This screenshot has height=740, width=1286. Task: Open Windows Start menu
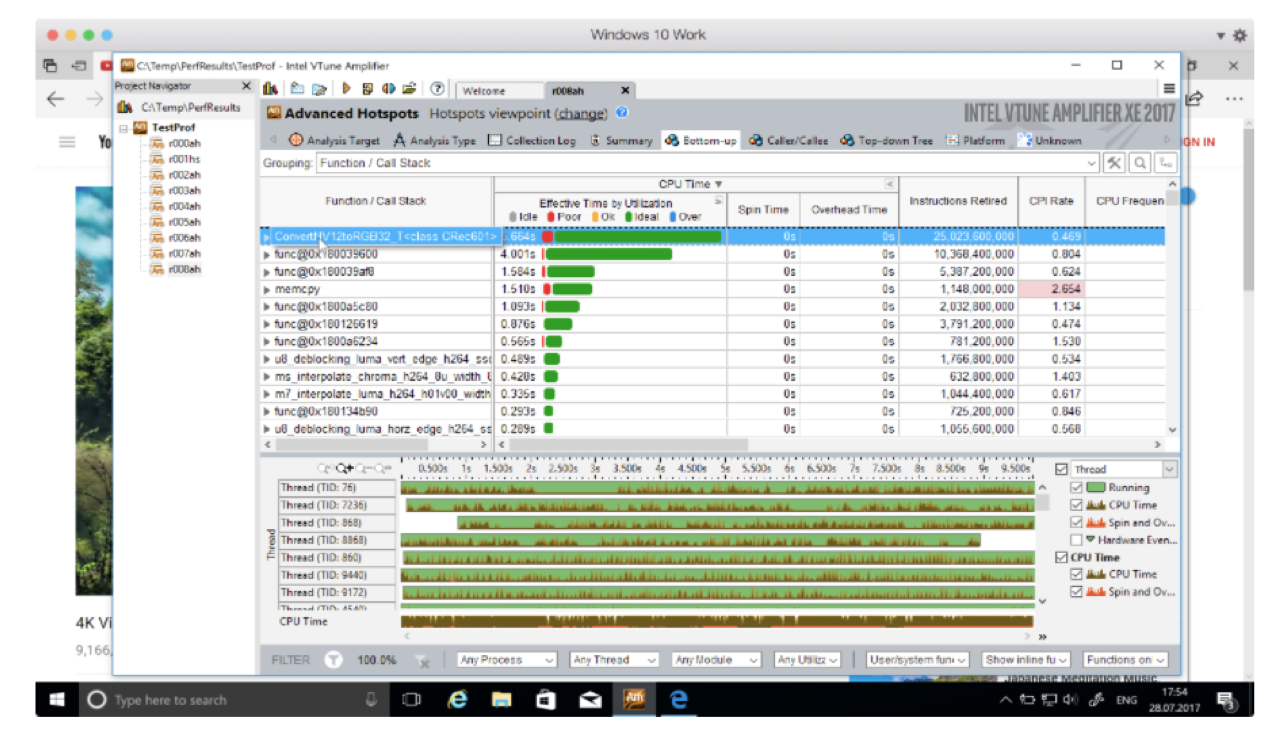pyautogui.click(x=59, y=700)
